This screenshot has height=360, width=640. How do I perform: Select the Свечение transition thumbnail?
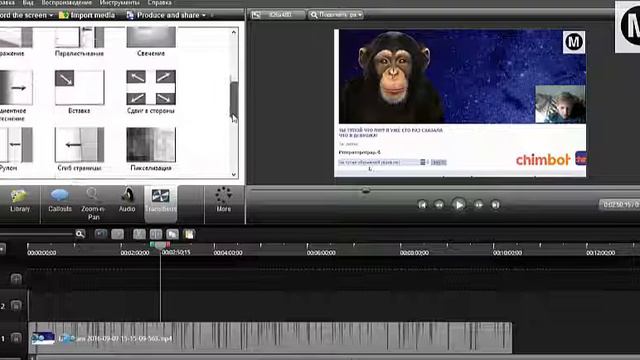point(151,38)
